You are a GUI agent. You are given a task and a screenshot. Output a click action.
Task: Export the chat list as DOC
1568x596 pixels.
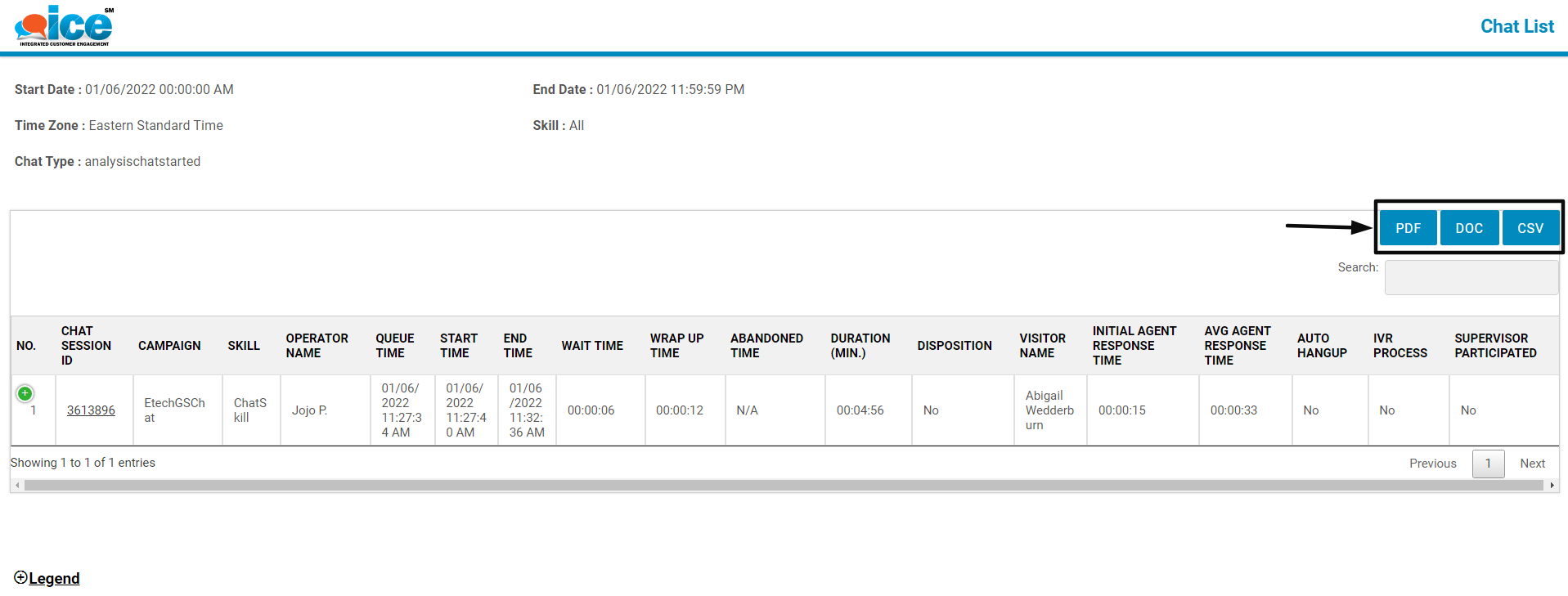[1469, 228]
